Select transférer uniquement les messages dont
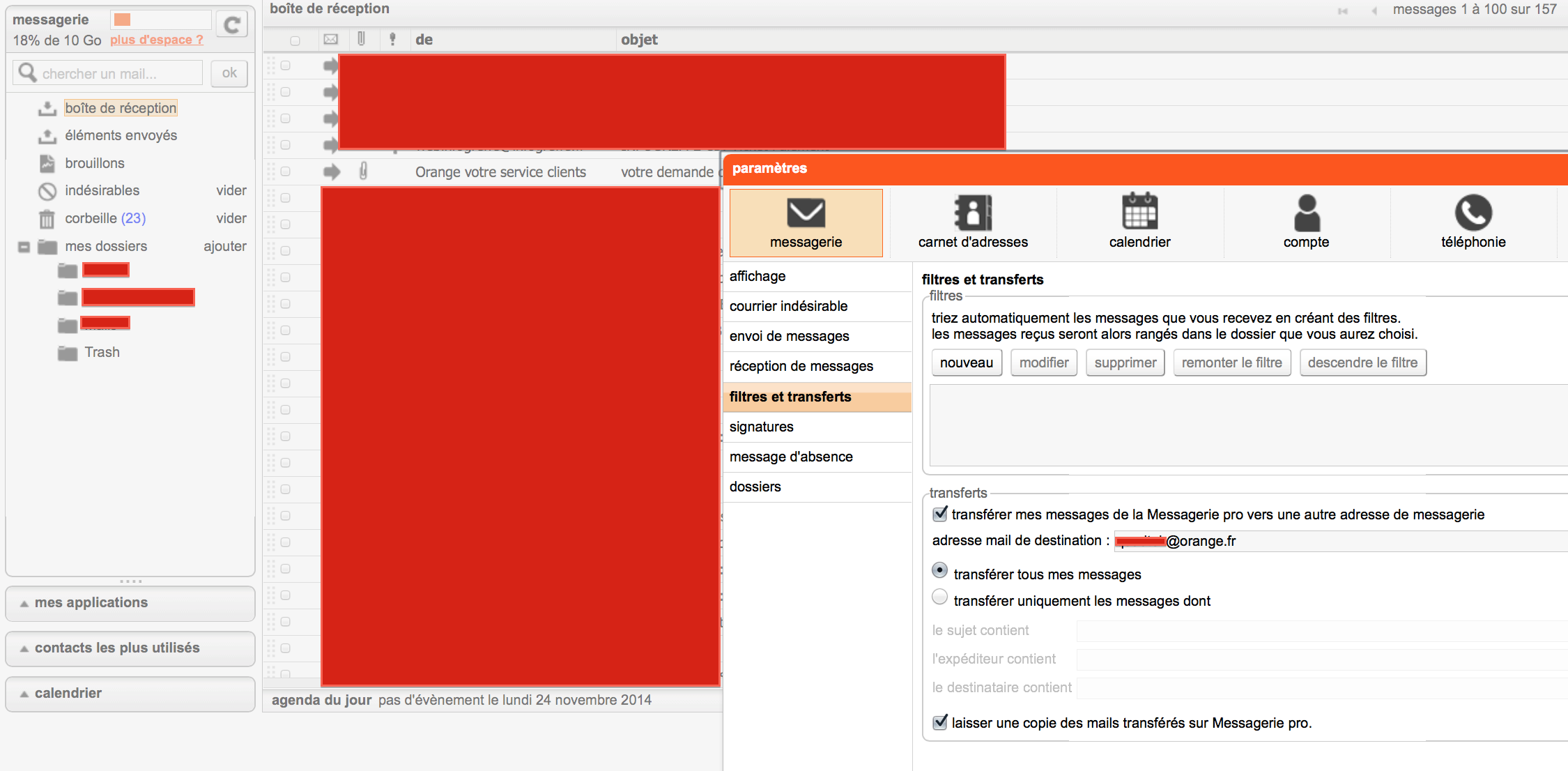Image resolution: width=1568 pixels, height=771 pixels. tap(940, 597)
